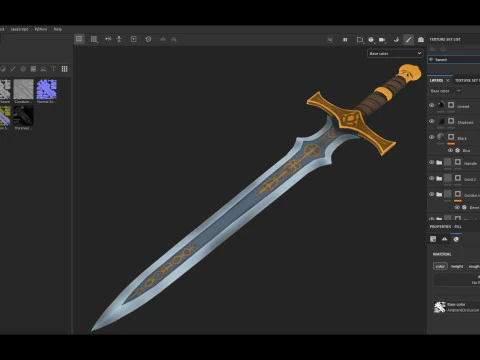Switch to the camera rendering mode icon
The width and height of the screenshot is (480, 360).
pos(421,40)
